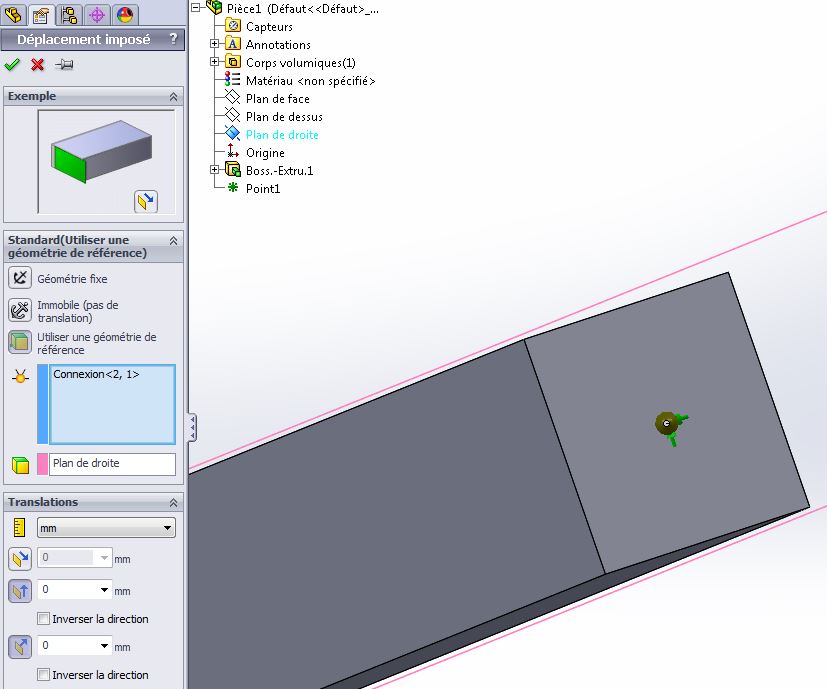Select Connexion<2, 1> in the selection box
Image resolution: width=827 pixels, height=689 pixels.
click(x=96, y=374)
